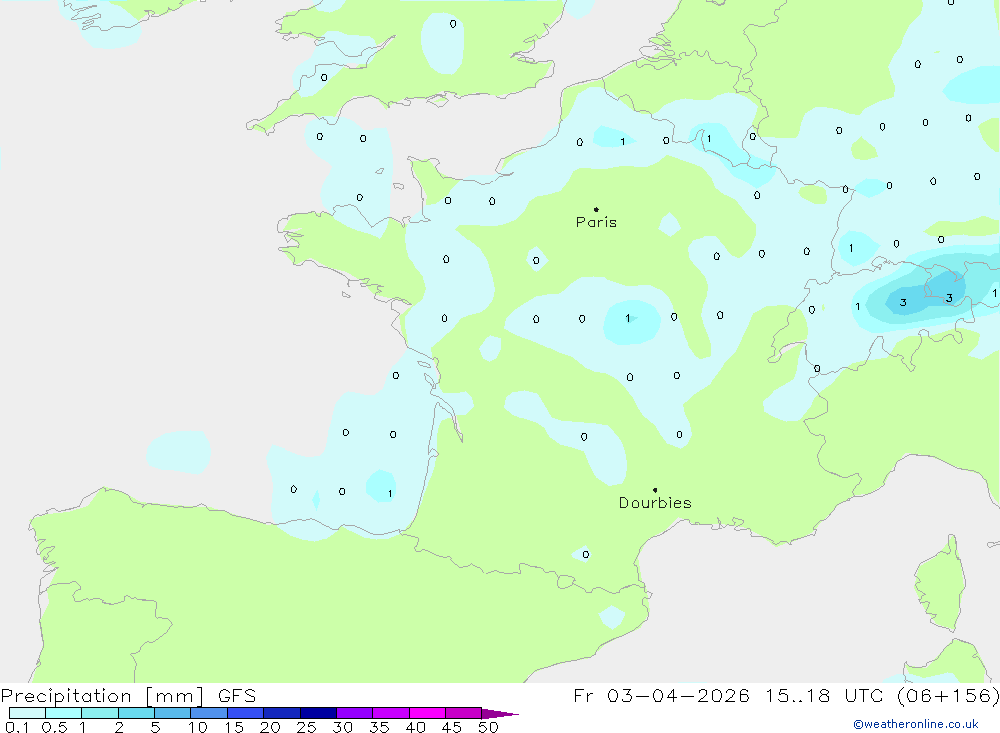1000x733 pixels.
Task: Click the legend scale label '25'
Action: 306,727
